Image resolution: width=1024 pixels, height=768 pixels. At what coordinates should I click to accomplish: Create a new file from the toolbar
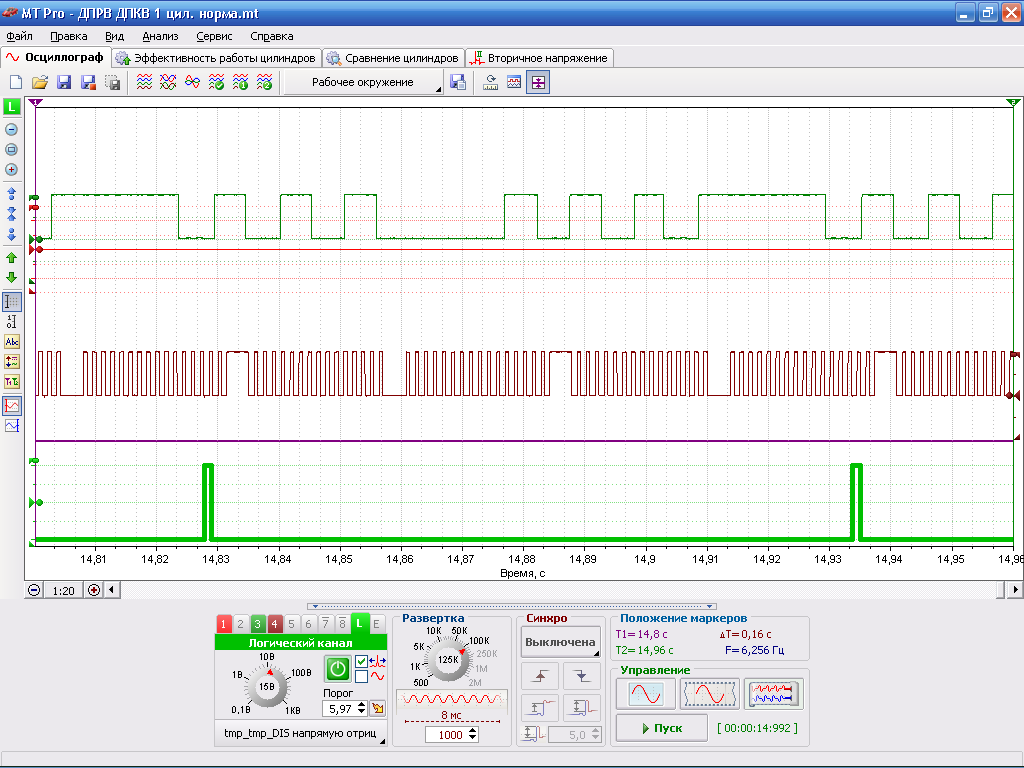pyautogui.click(x=16, y=82)
